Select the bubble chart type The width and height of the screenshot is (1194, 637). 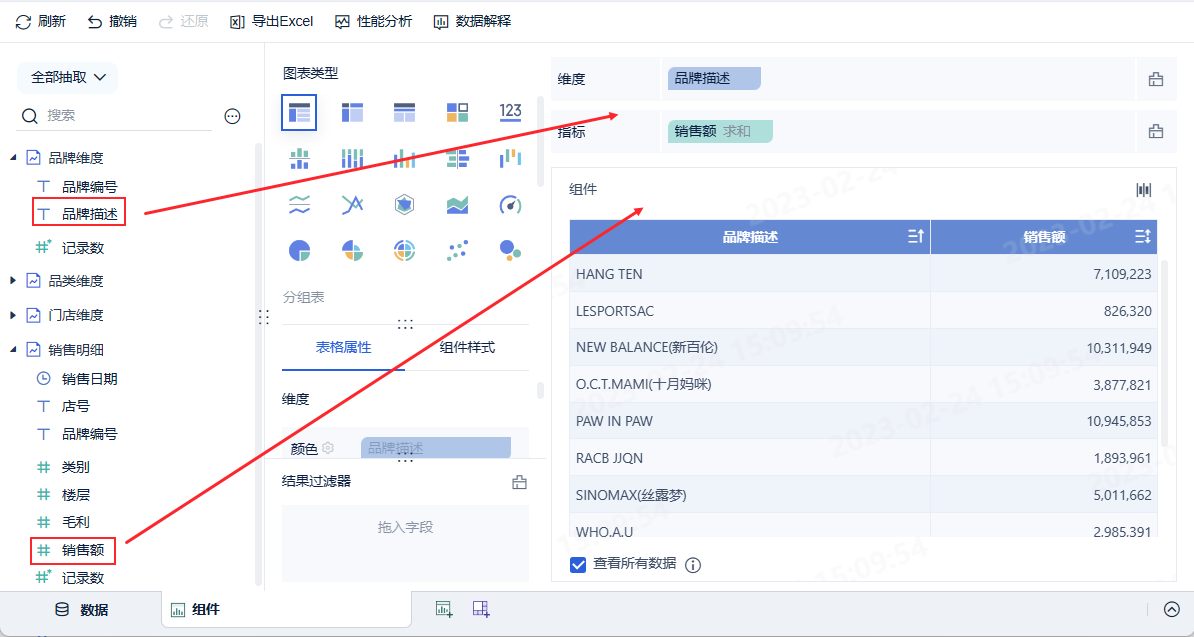pos(510,250)
